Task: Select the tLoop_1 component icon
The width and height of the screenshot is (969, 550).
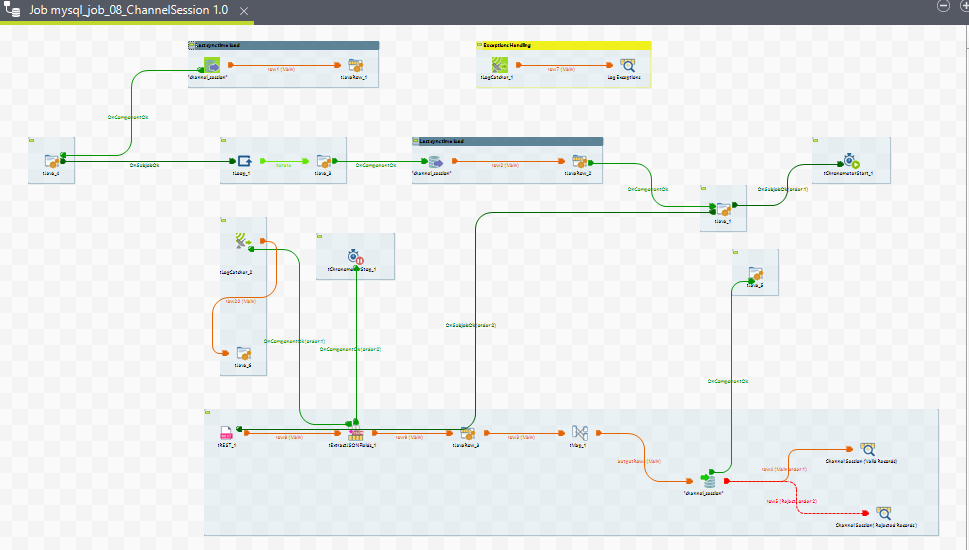Action: 244,161
